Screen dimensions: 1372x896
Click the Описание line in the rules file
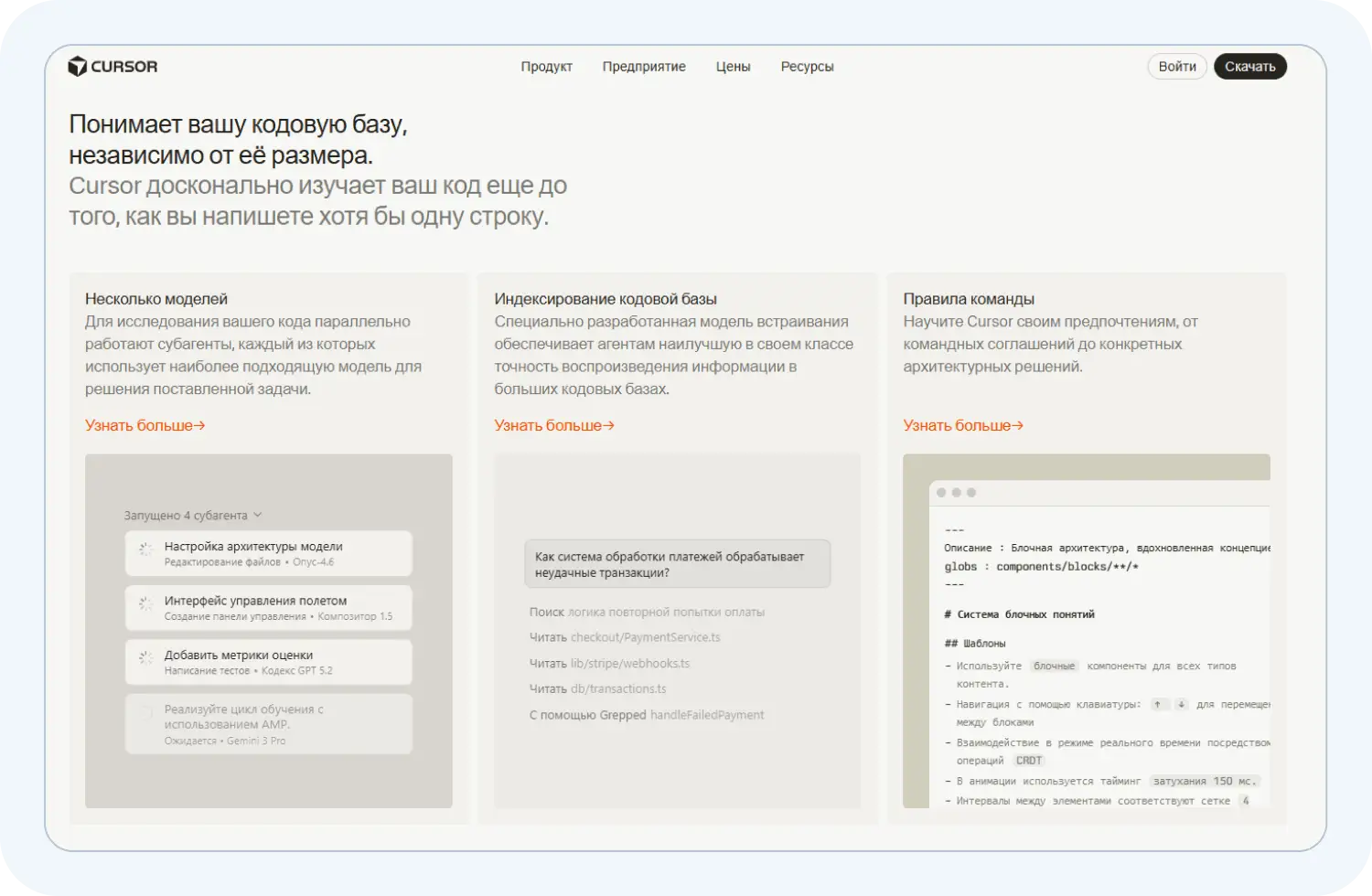[1107, 548]
